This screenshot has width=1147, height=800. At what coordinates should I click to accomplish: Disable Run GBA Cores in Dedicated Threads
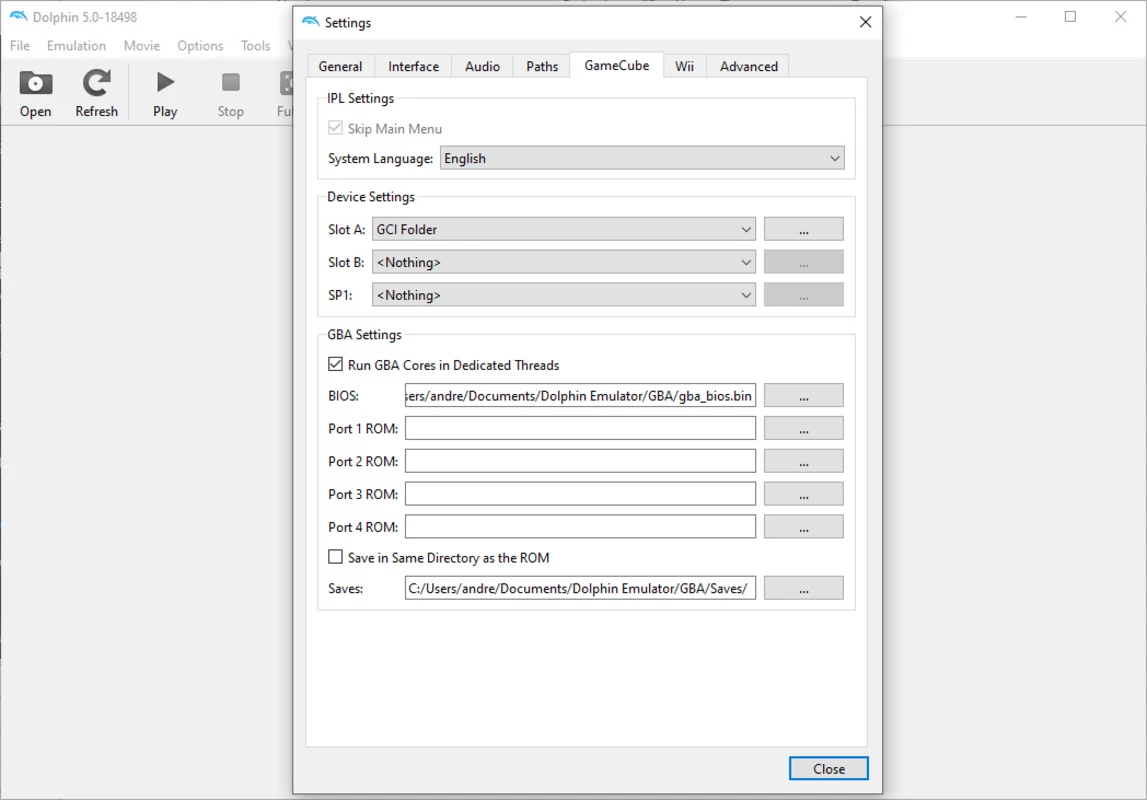336,365
